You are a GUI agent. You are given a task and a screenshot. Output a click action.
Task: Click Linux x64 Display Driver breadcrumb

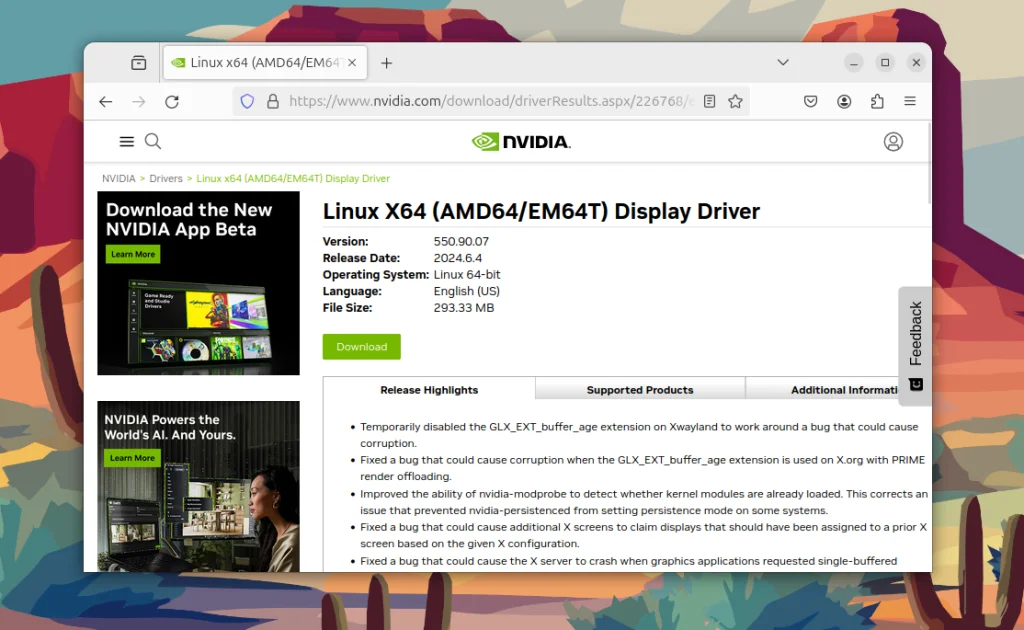click(293, 178)
